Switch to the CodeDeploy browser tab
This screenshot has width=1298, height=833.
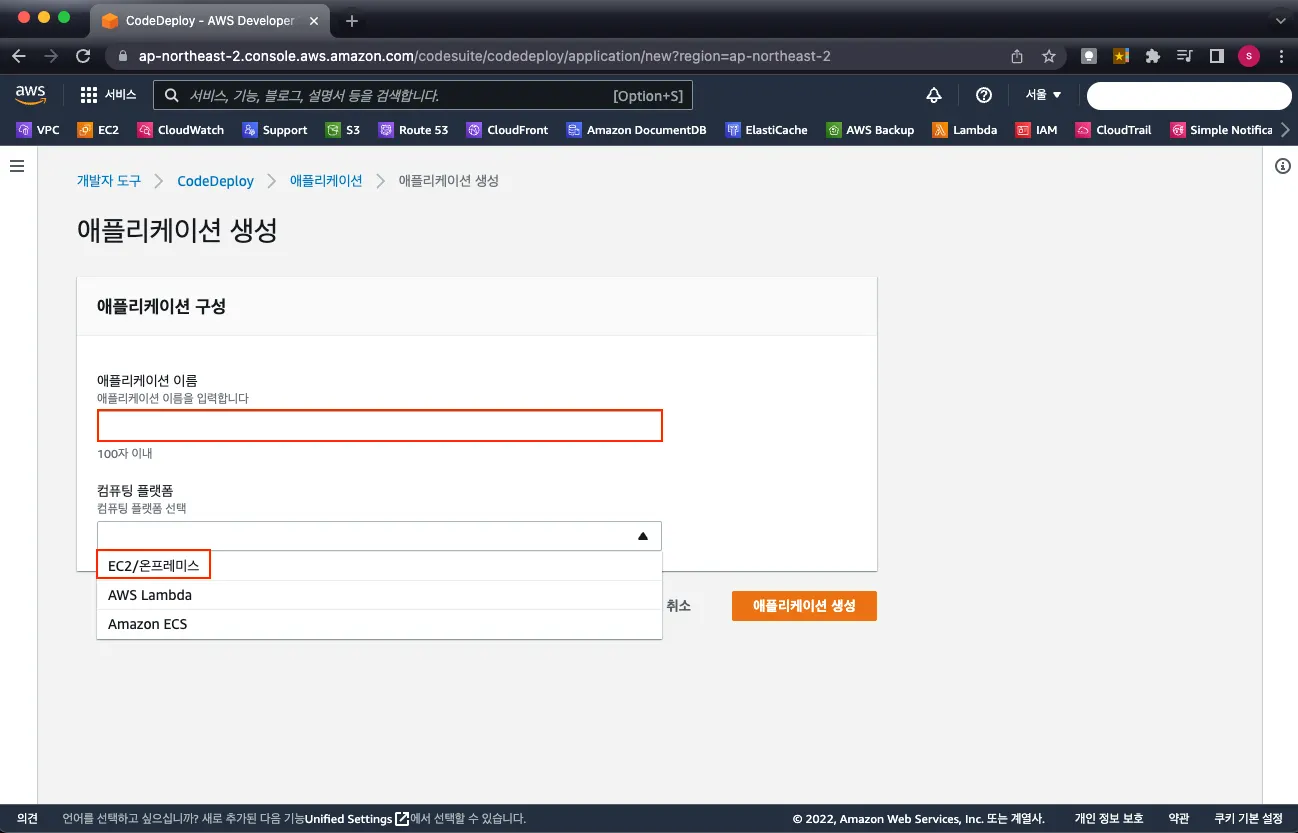pyautogui.click(x=210, y=21)
